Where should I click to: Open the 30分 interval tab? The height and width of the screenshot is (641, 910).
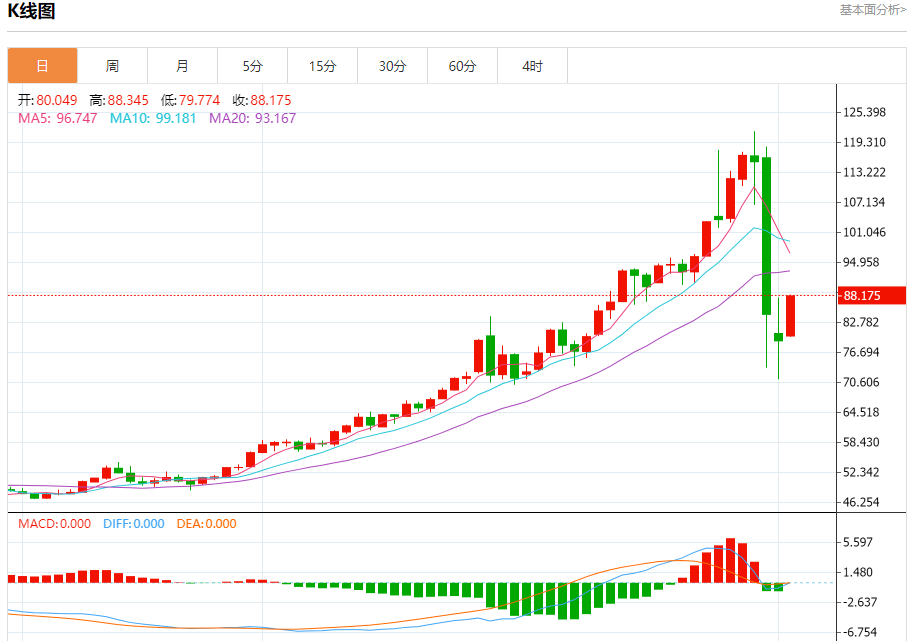tap(392, 66)
